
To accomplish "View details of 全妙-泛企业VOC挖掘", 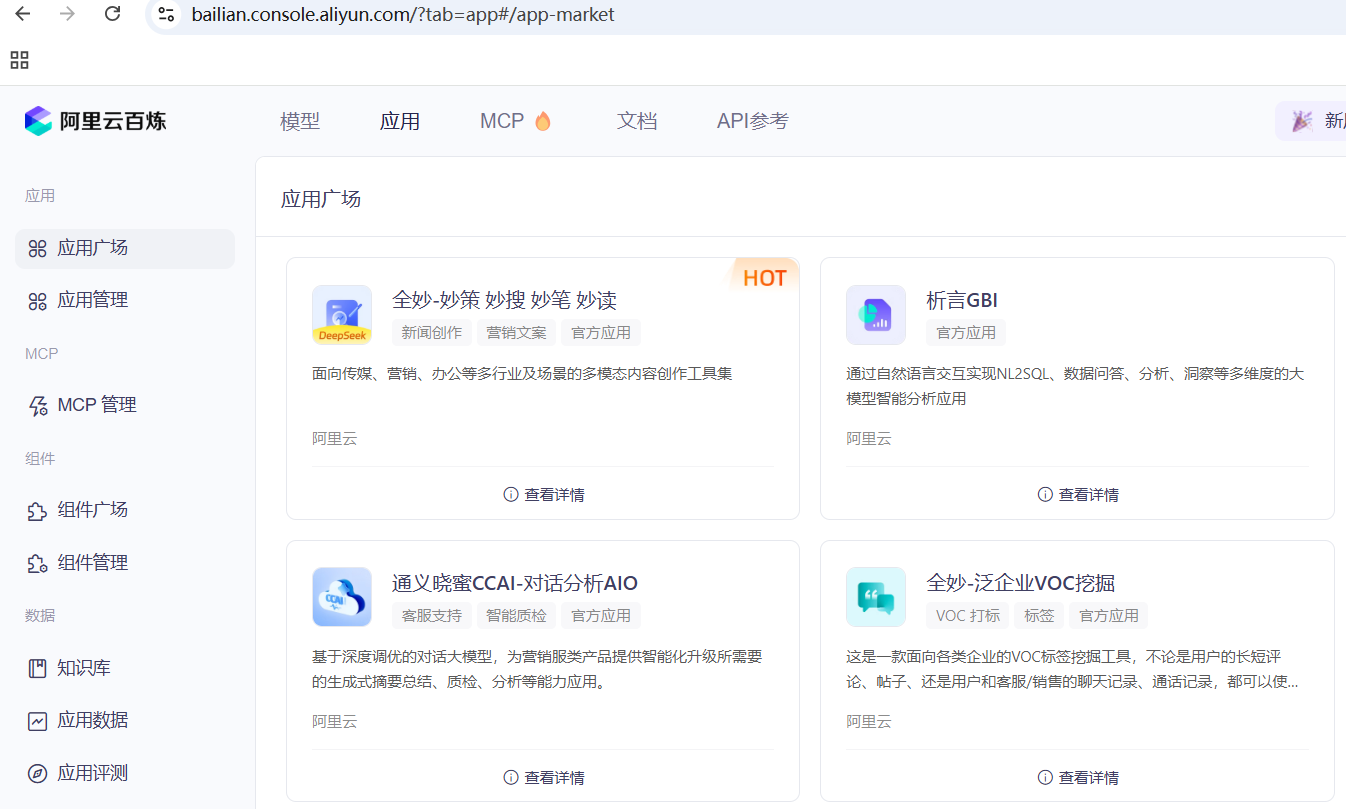I will [1078, 777].
